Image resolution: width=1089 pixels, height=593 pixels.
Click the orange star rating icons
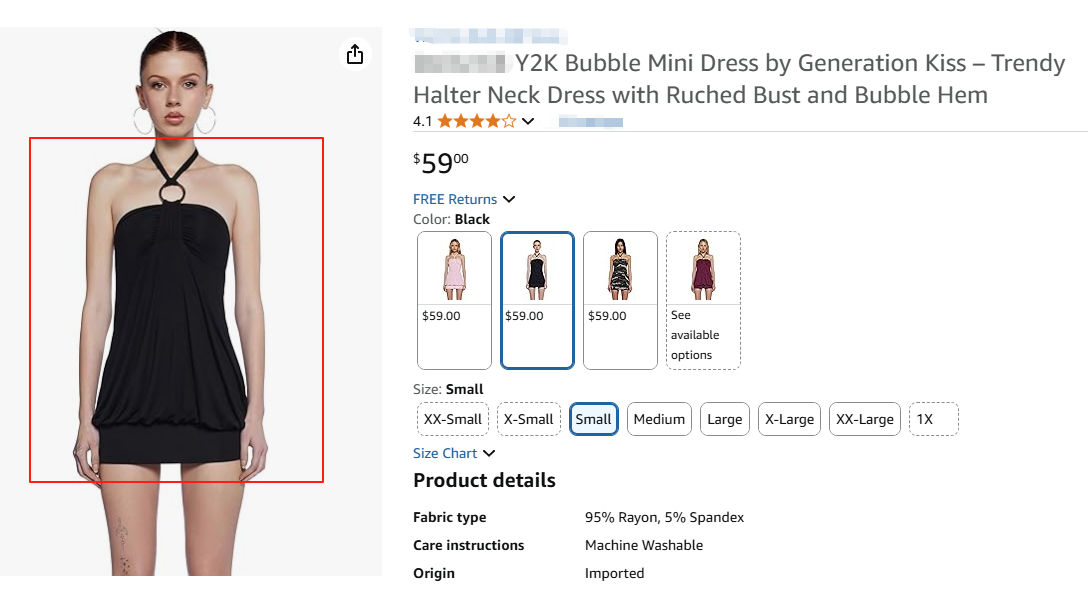(x=476, y=120)
